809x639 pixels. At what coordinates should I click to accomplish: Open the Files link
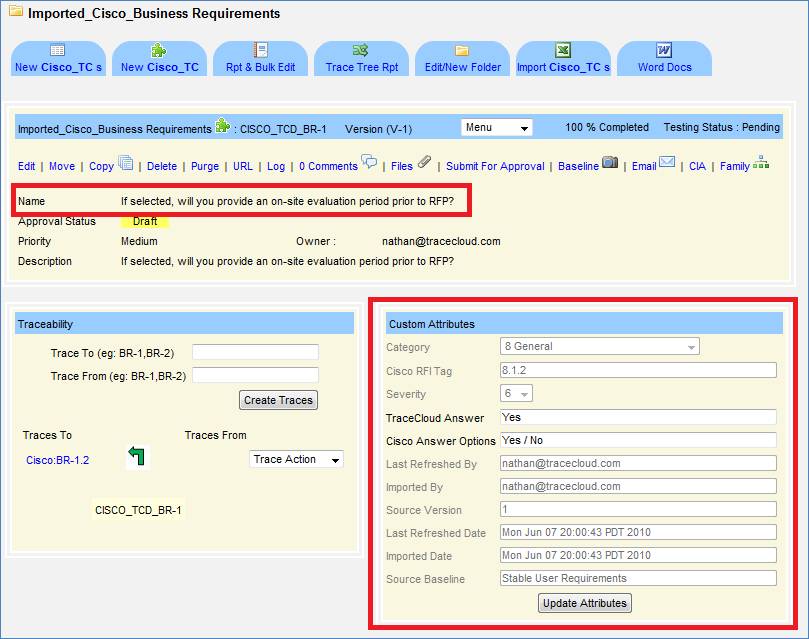[x=401, y=166]
